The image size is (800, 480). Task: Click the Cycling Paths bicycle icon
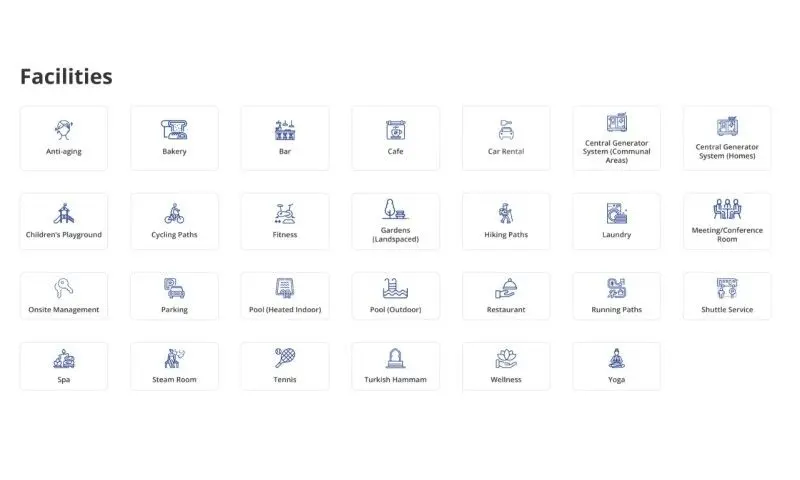point(174,213)
